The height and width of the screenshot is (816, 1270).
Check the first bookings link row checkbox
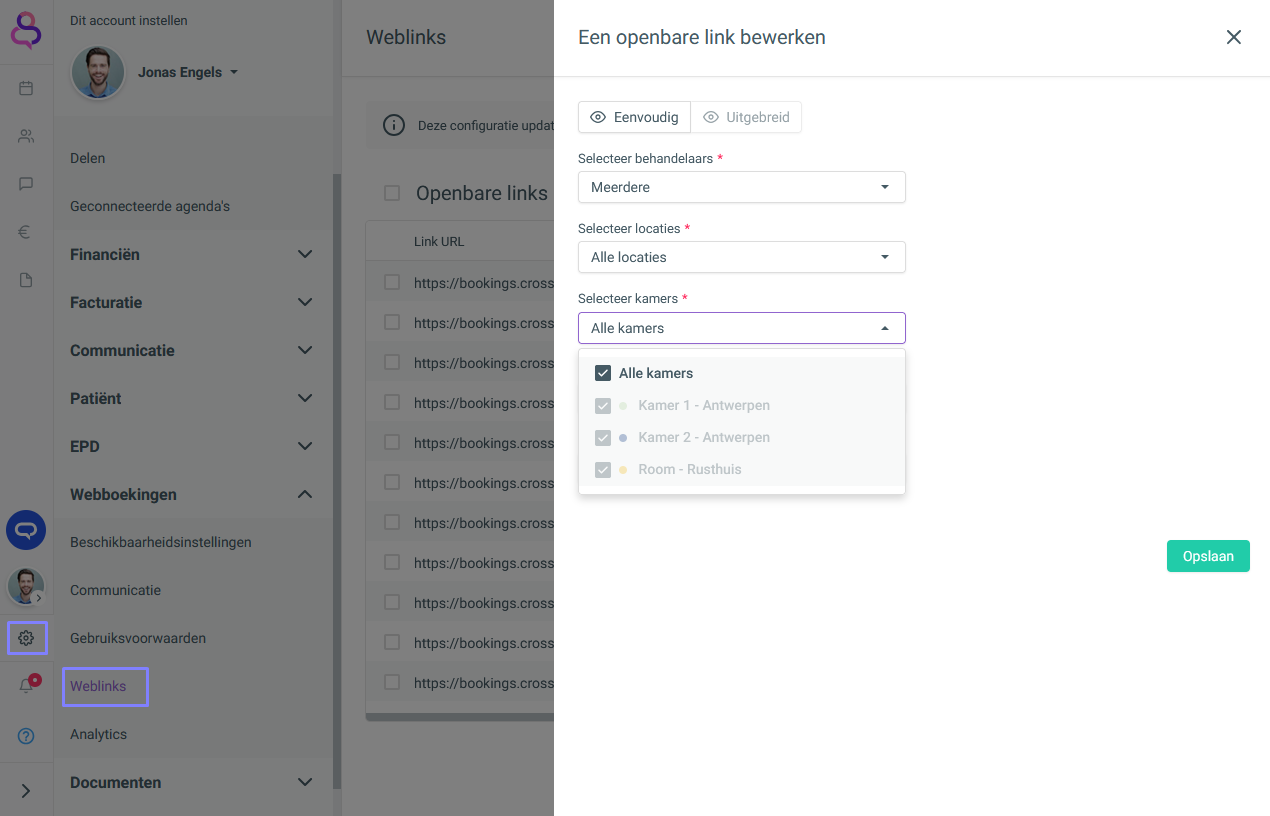(392, 283)
